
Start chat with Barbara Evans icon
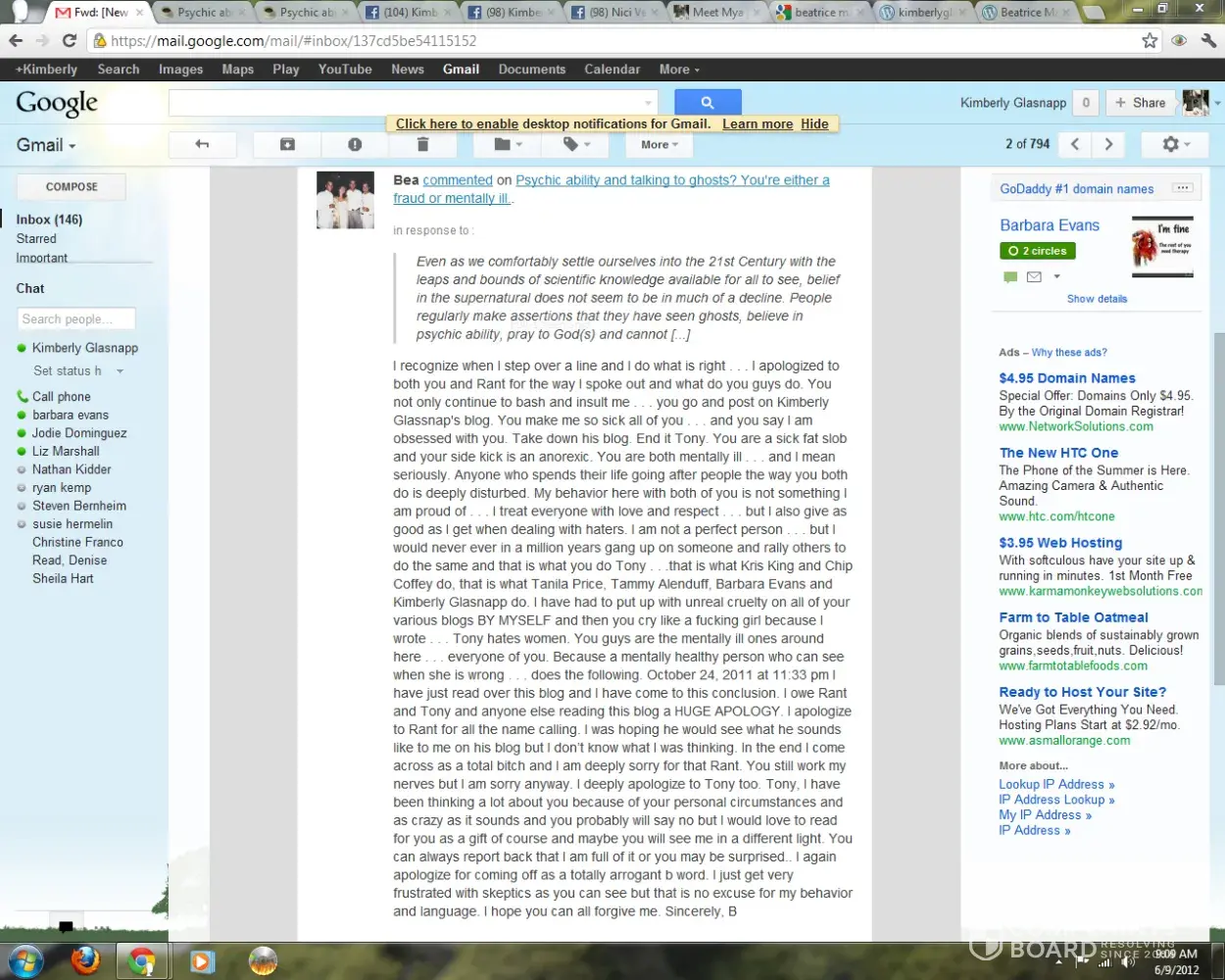[1009, 277]
